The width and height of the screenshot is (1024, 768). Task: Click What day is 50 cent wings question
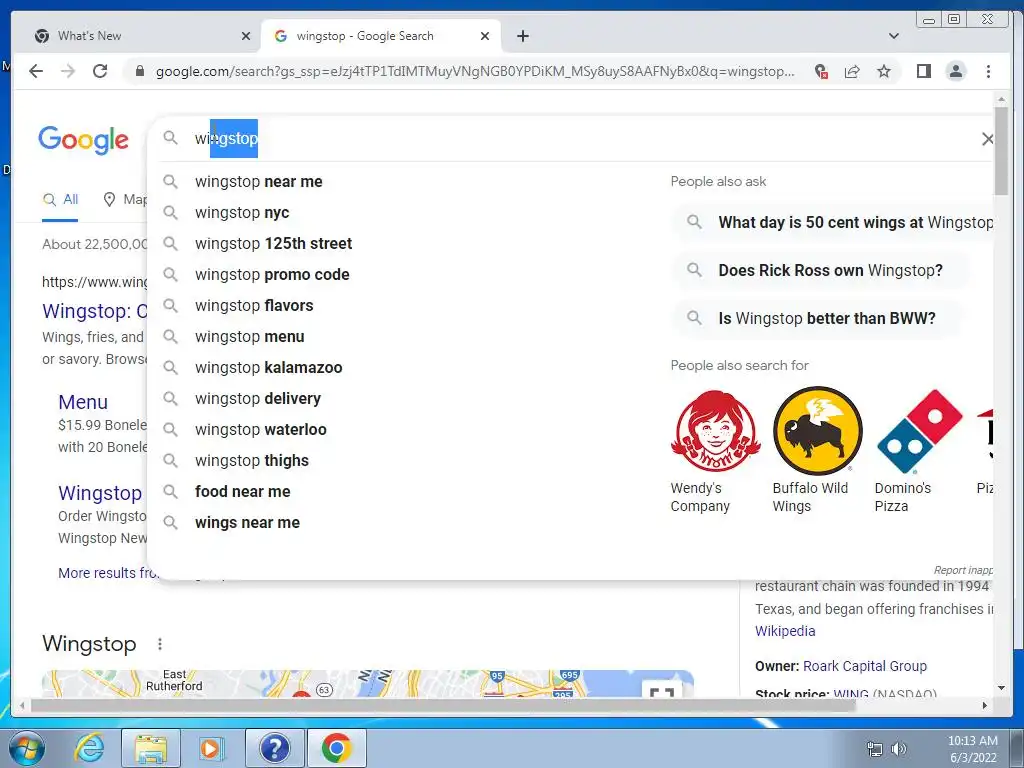pyautogui.click(x=835, y=223)
